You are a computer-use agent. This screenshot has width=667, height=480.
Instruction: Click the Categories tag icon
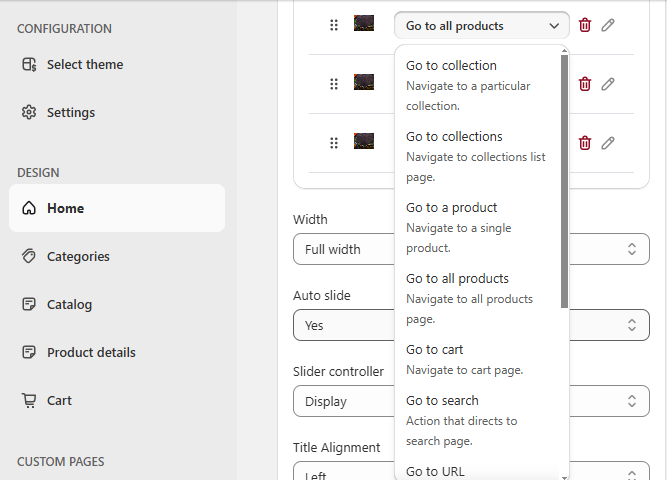tap(29, 256)
